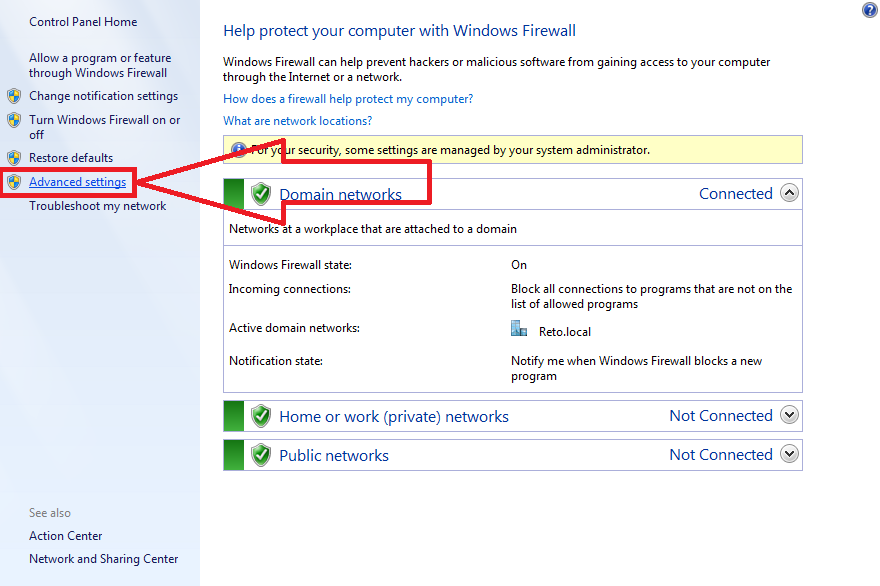
Task: Click green shield icon for Domain networks
Action: click(x=261, y=194)
